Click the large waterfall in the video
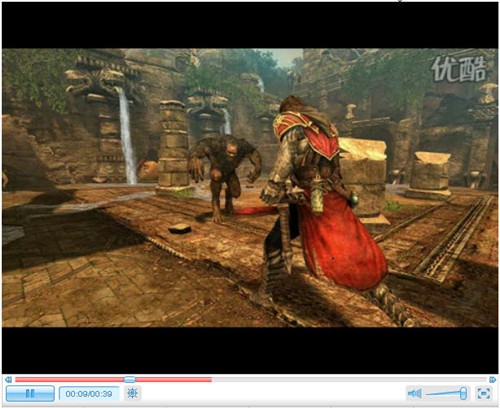500x408 pixels. (127, 135)
